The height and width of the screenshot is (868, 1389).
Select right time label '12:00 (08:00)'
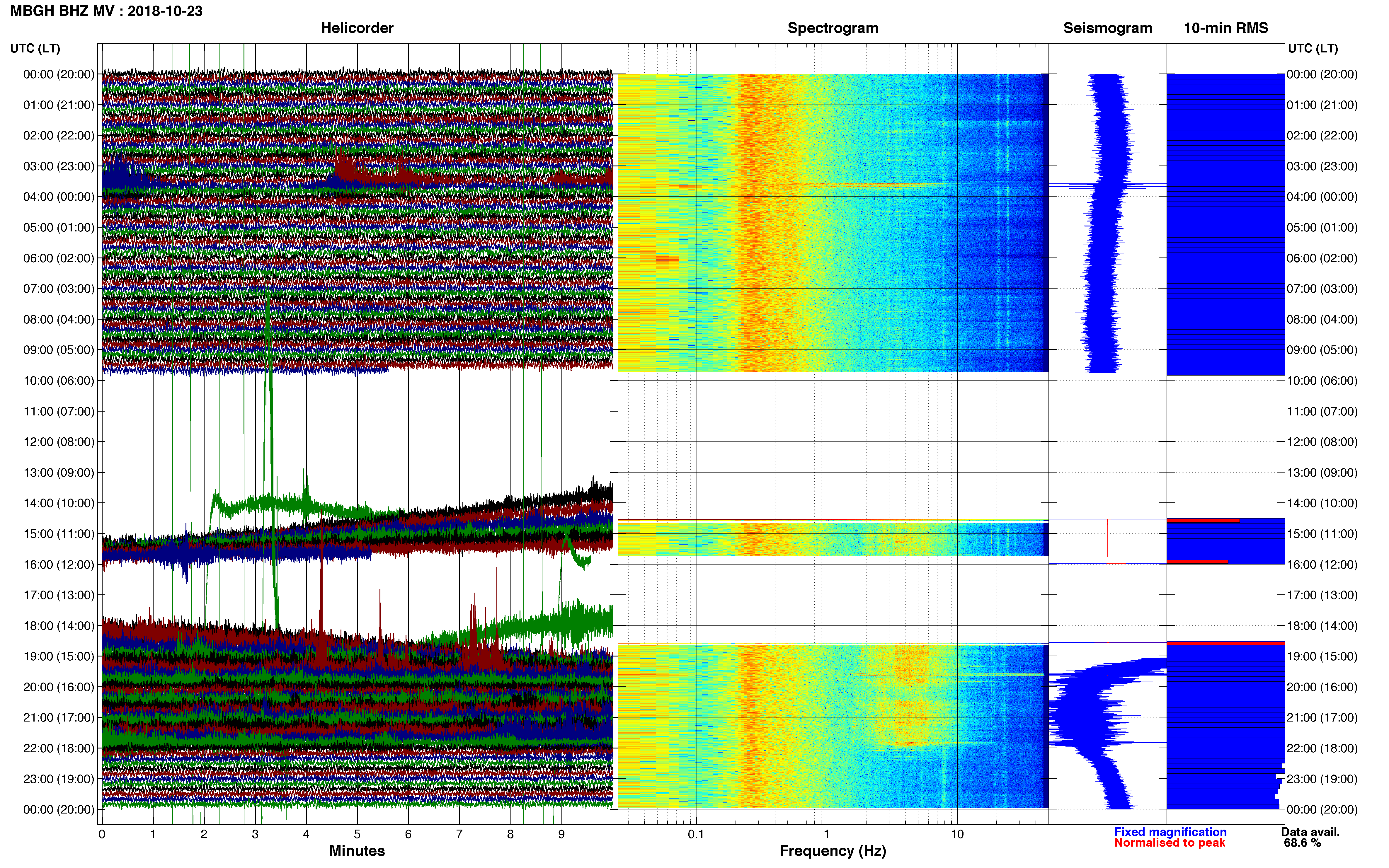(1322, 441)
